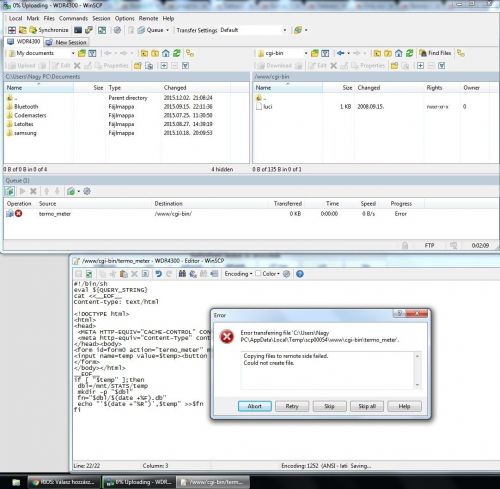The height and width of the screenshot is (489, 500).
Task: Open the Session menu
Action: click(101, 18)
